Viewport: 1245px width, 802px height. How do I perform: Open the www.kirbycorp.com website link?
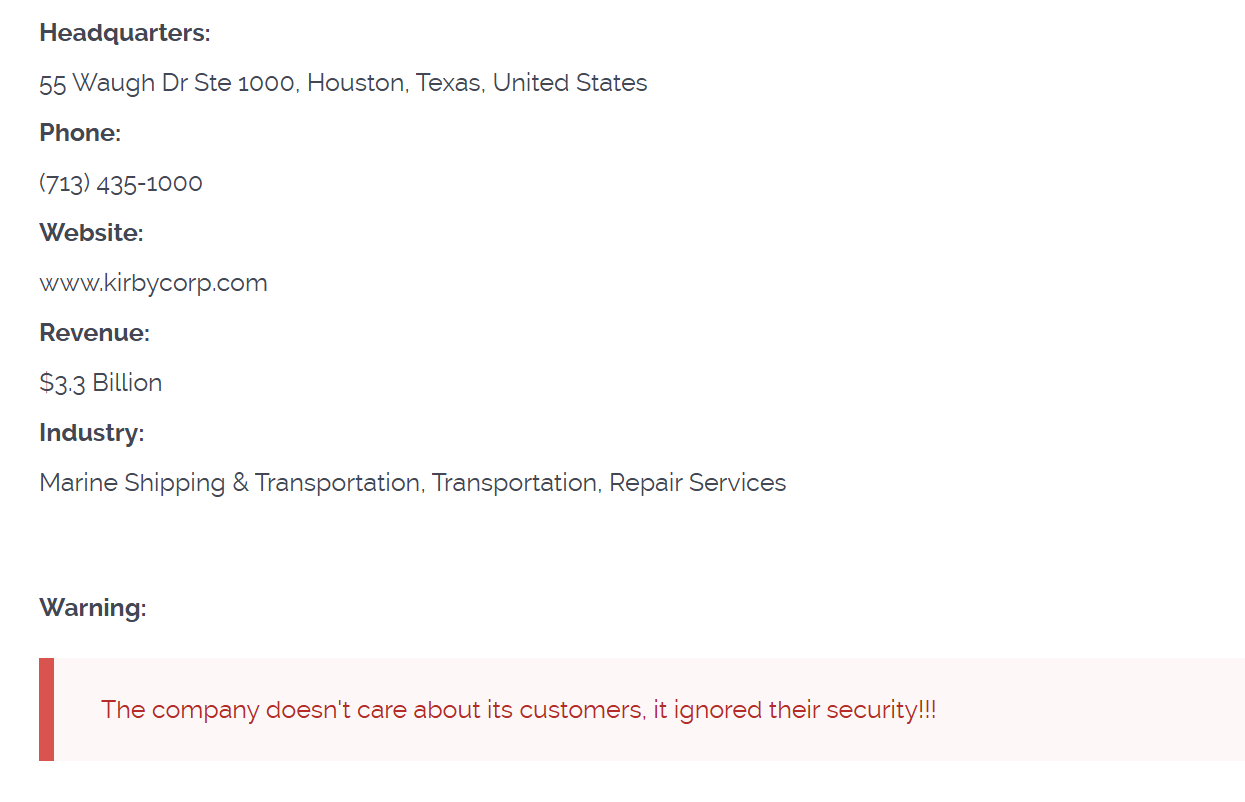click(153, 283)
